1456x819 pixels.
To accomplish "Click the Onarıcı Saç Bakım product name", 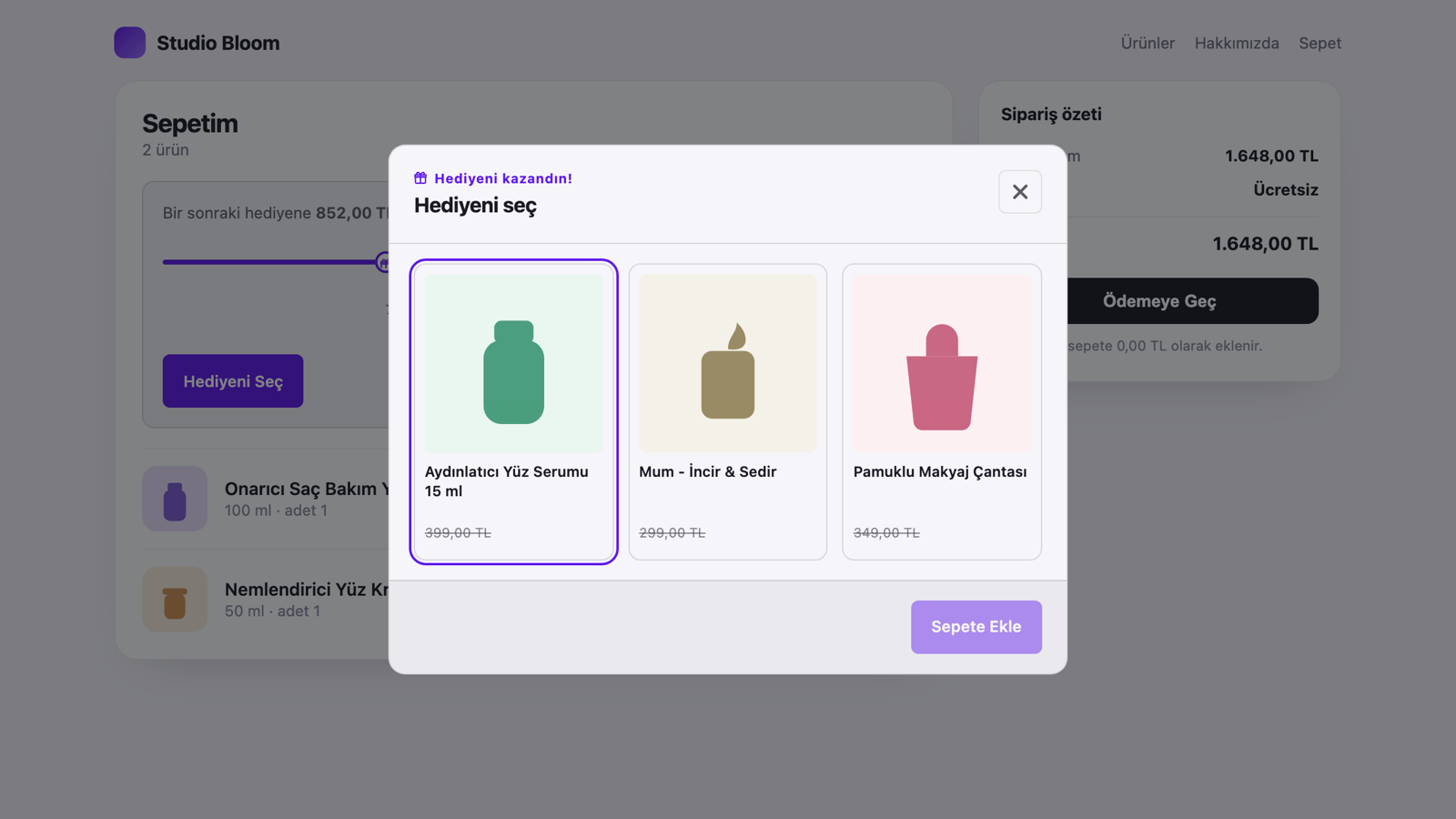I will click(307, 489).
